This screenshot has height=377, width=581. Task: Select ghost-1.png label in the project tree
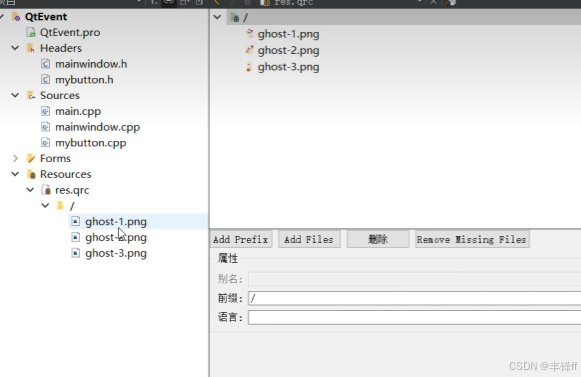116,222
